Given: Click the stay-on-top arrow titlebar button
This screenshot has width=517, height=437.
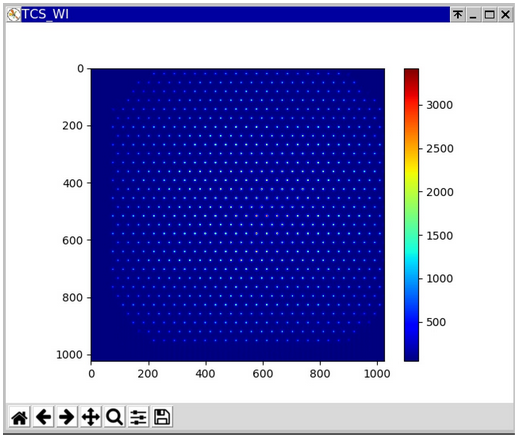Looking at the screenshot, I should (458, 15).
